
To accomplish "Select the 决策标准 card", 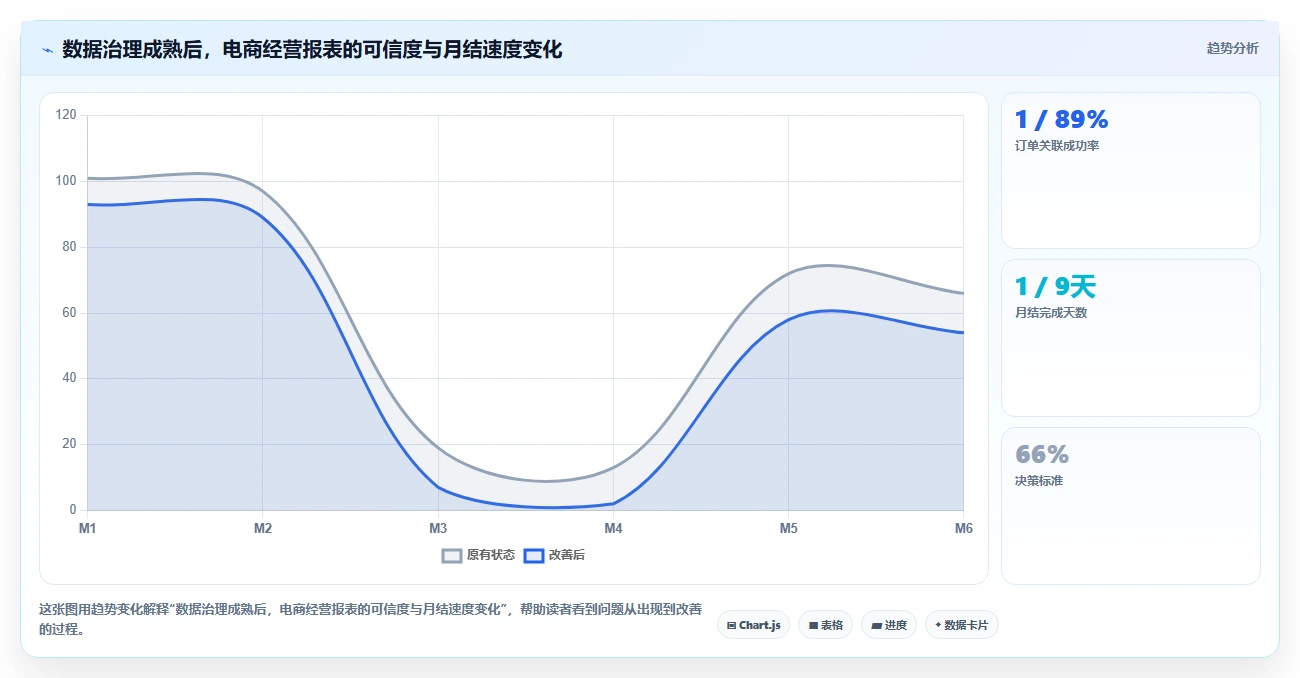I will (x=1131, y=506).
